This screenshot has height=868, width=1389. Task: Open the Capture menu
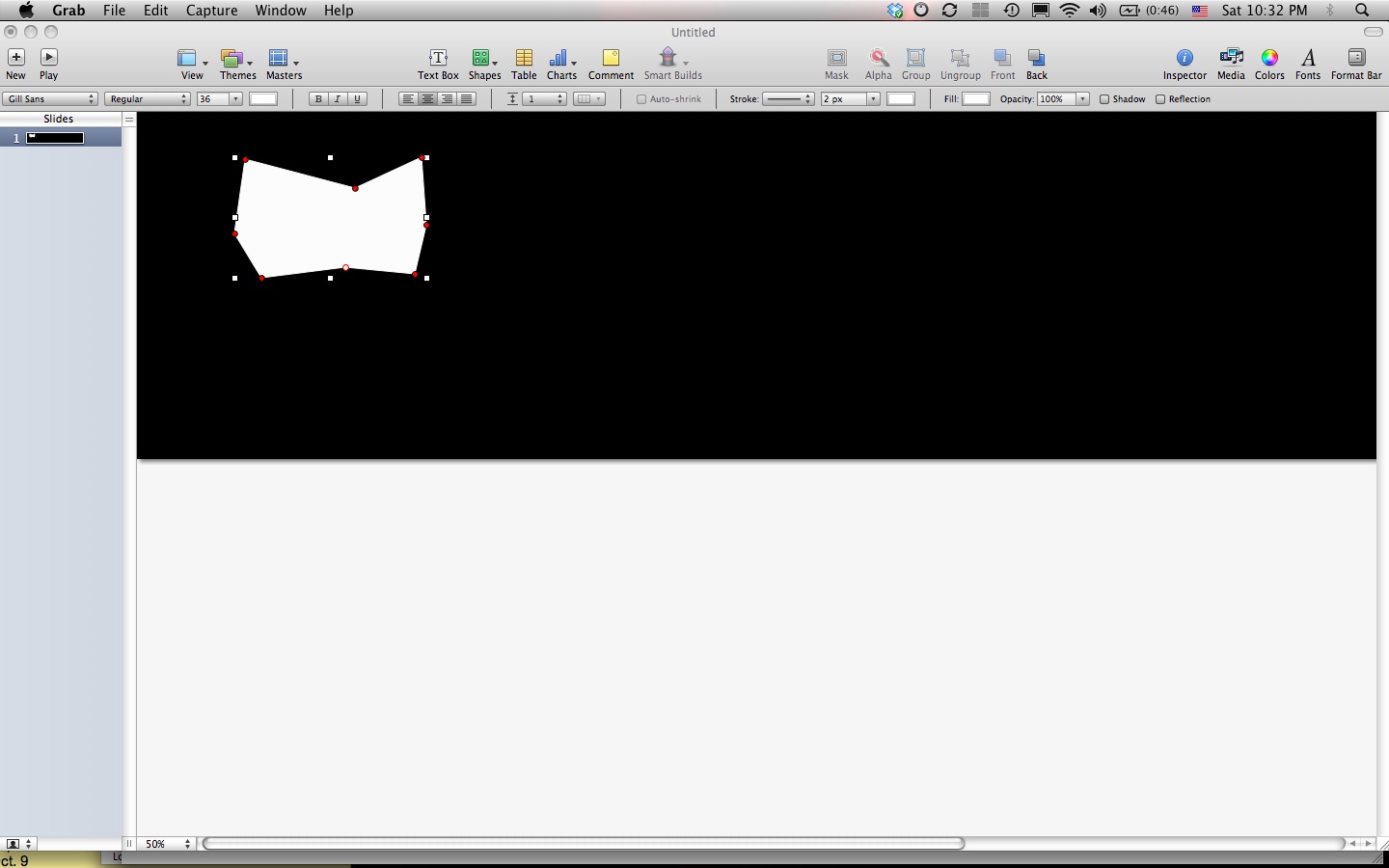[x=211, y=11]
